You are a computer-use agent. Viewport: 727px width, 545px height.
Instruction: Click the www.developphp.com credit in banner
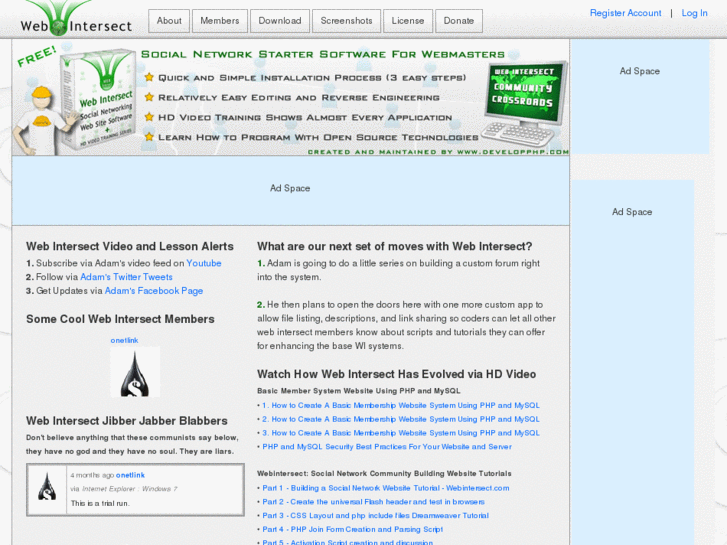[513, 152]
